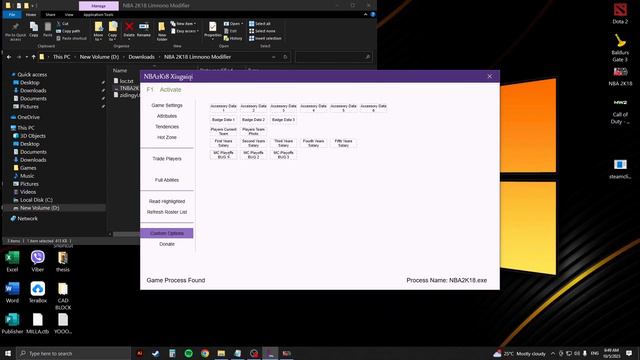Click MC Playoffs BUG 3 button

tap(283, 155)
